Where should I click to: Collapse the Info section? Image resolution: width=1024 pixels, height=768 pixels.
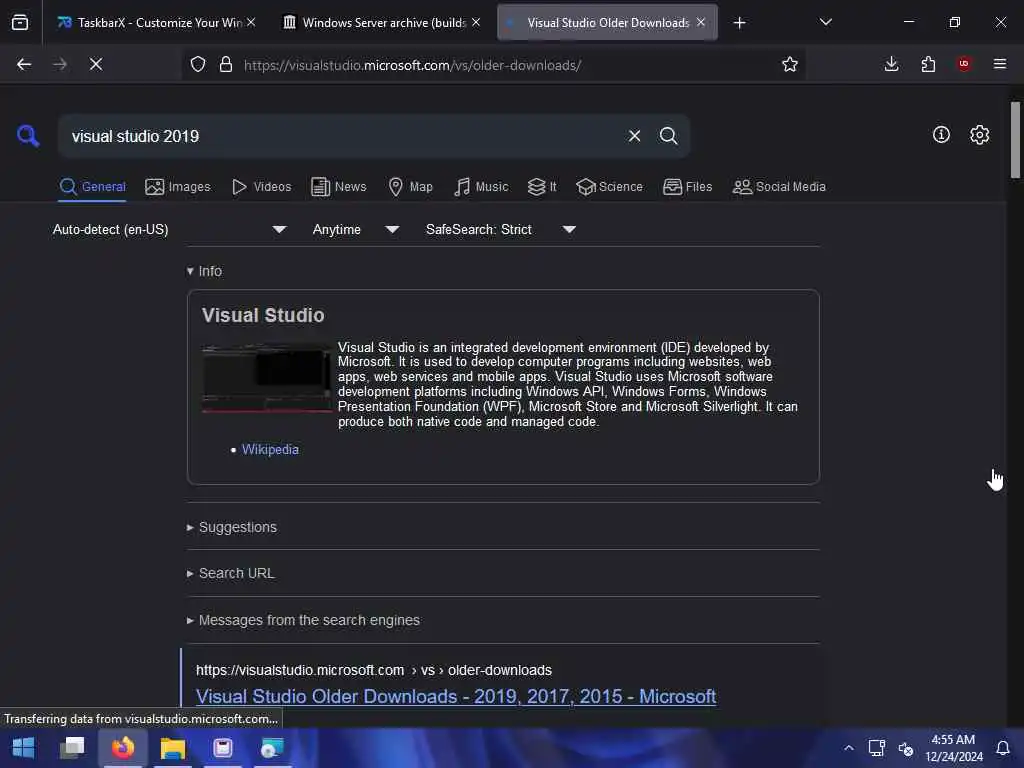[x=204, y=271]
